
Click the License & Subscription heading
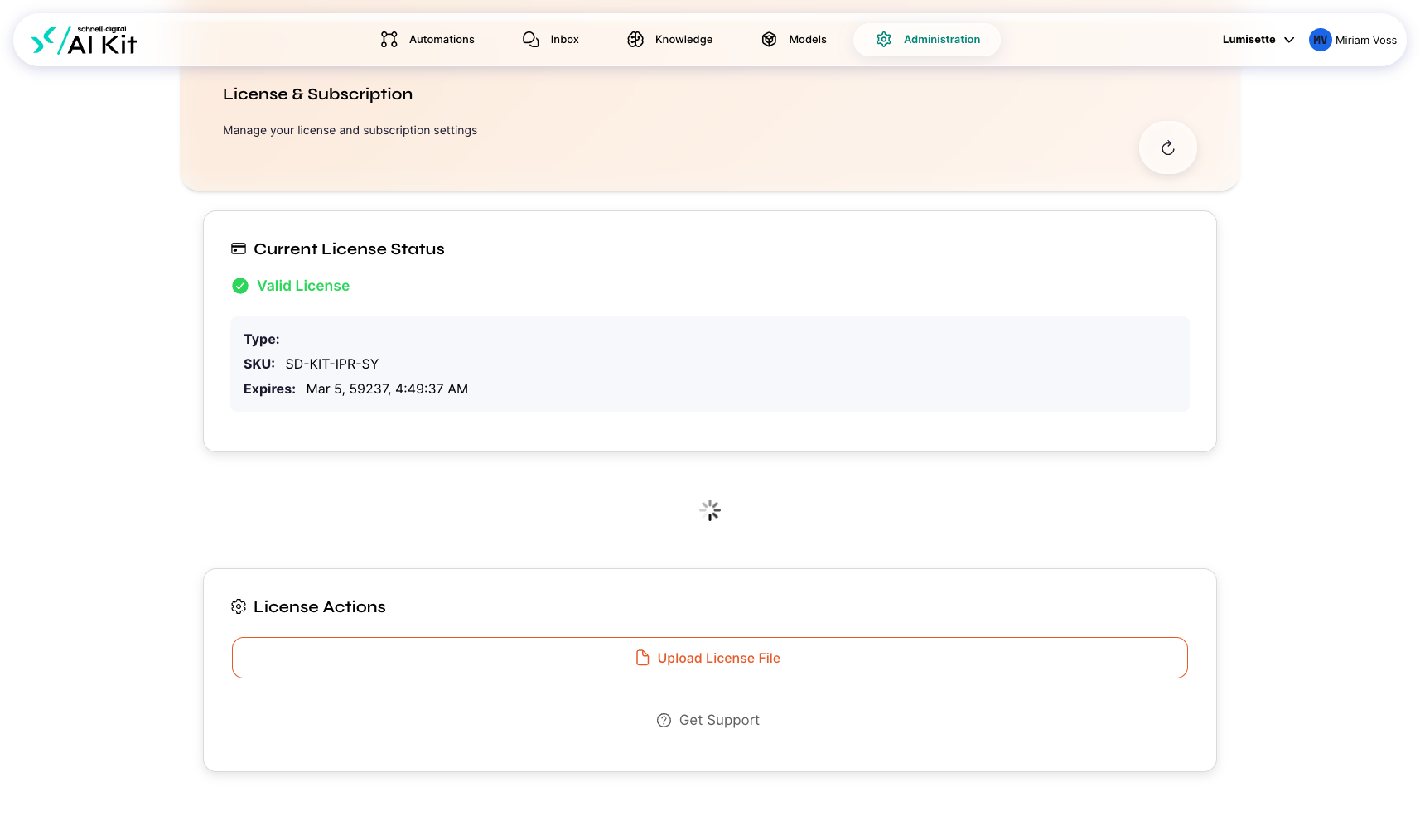click(x=317, y=94)
